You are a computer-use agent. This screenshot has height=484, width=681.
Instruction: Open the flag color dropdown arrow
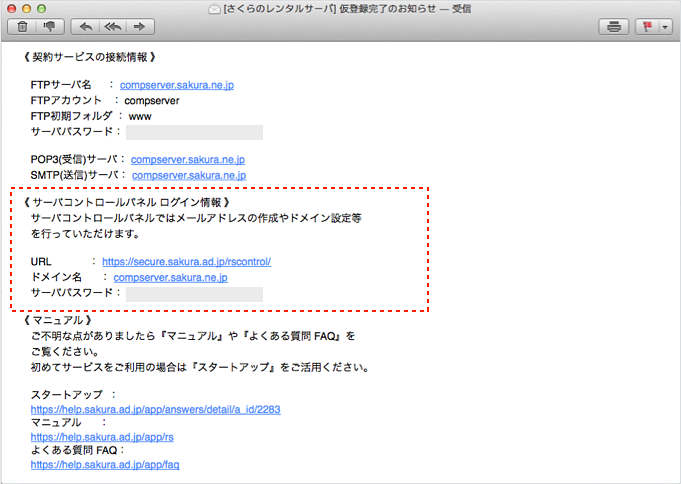click(x=665, y=27)
